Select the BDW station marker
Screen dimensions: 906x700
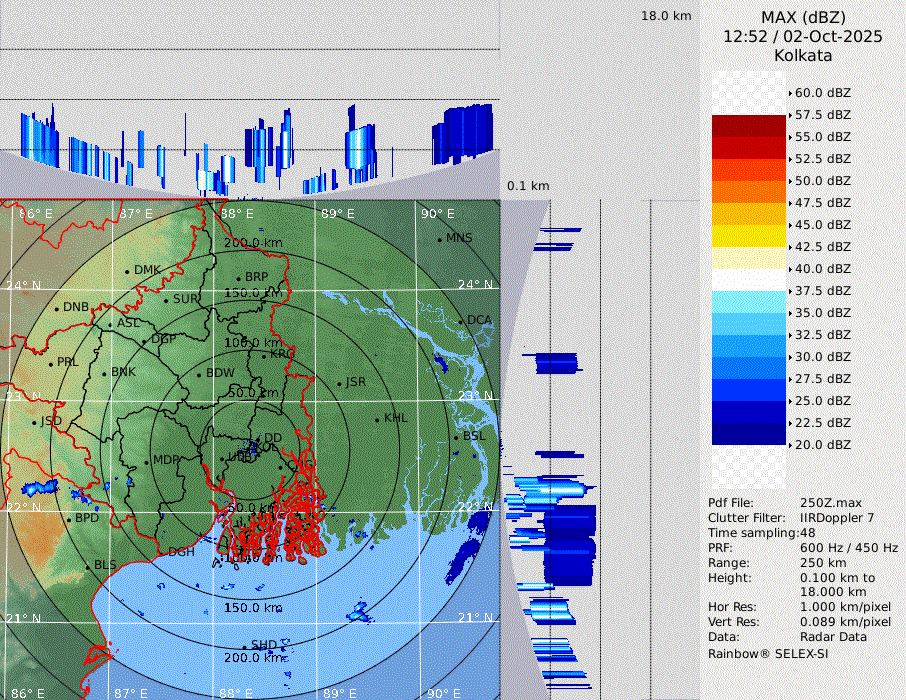(199, 374)
